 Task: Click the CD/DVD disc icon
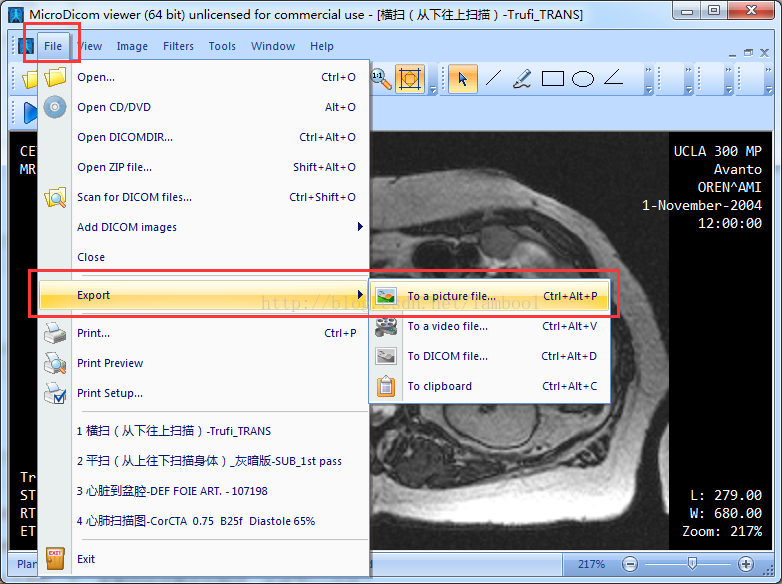pos(55,107)
